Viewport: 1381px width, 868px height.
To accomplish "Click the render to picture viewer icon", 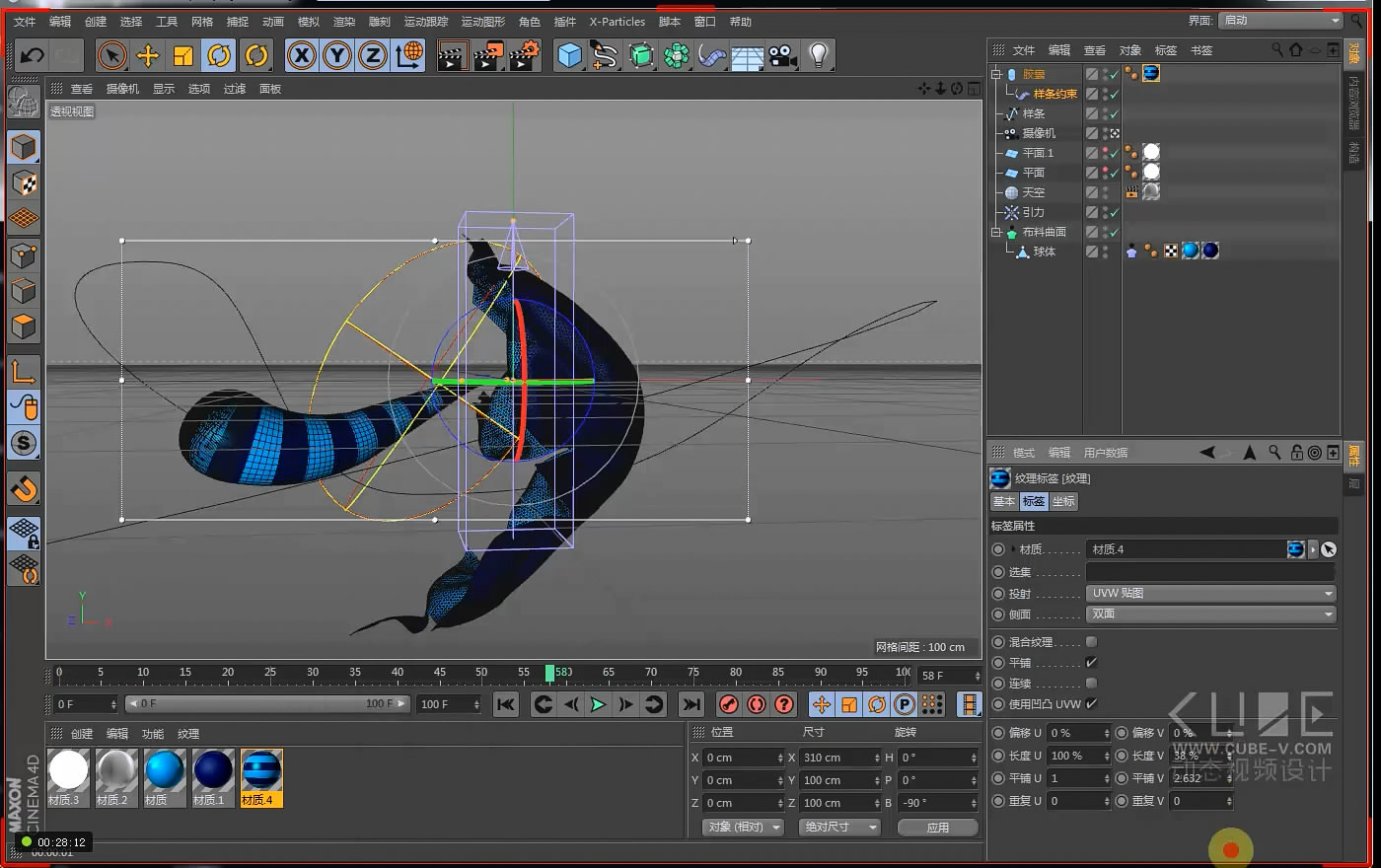I will click(487, 56).
